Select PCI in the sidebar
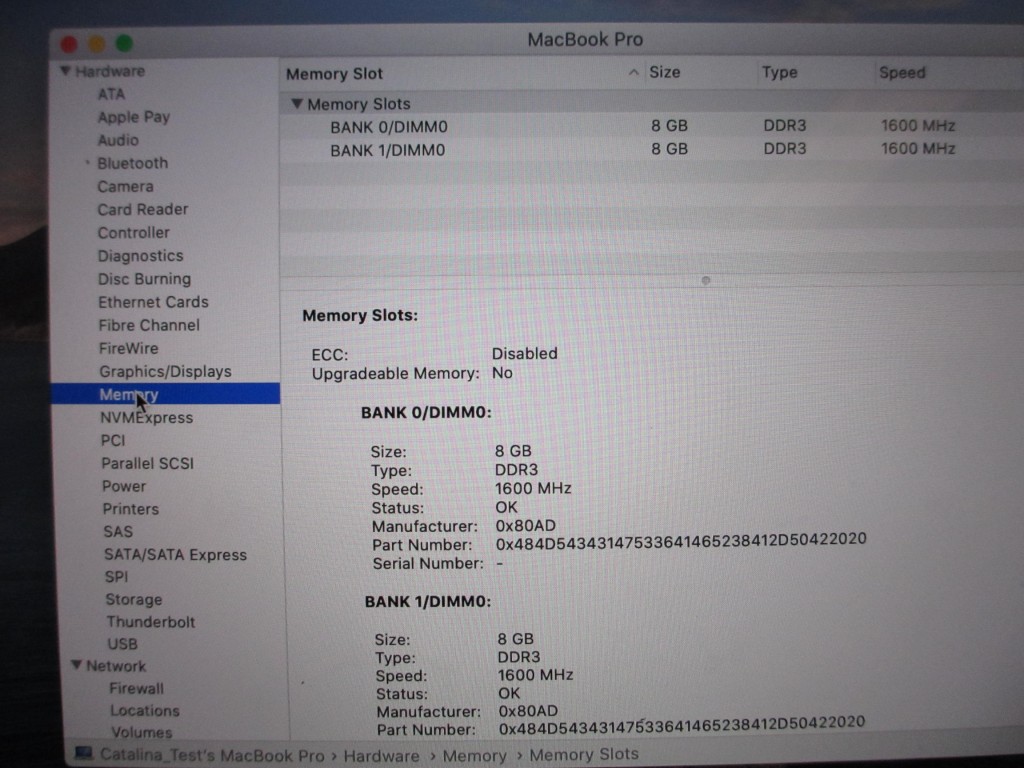 coord(113,440)
